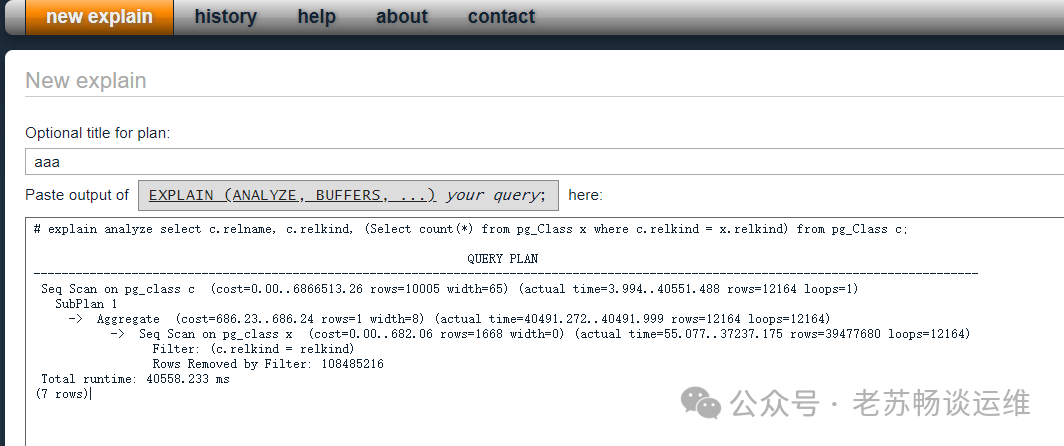
Task: Click the EXPLAIN (ANALYZE, BUFFERS, ...) link
Action: pos(291,195)
